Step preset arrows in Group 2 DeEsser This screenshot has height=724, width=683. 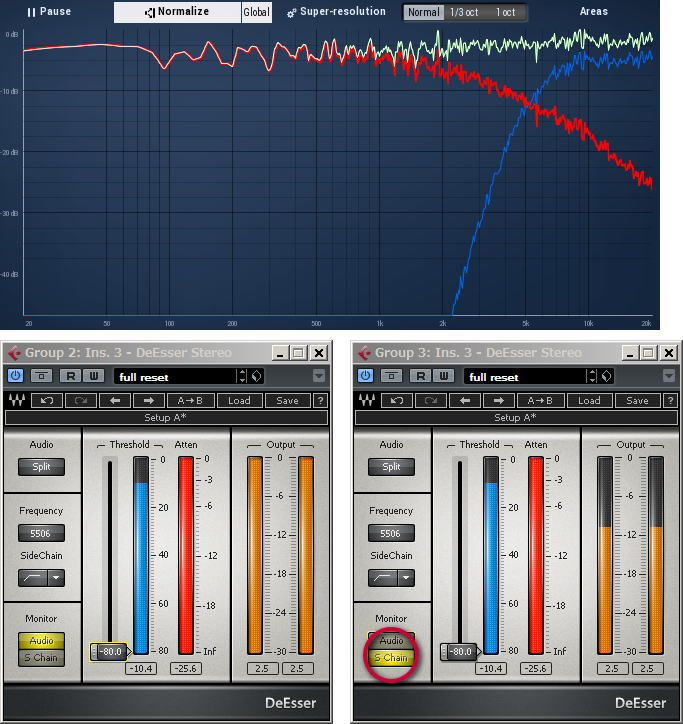click(x=242, y=376)
